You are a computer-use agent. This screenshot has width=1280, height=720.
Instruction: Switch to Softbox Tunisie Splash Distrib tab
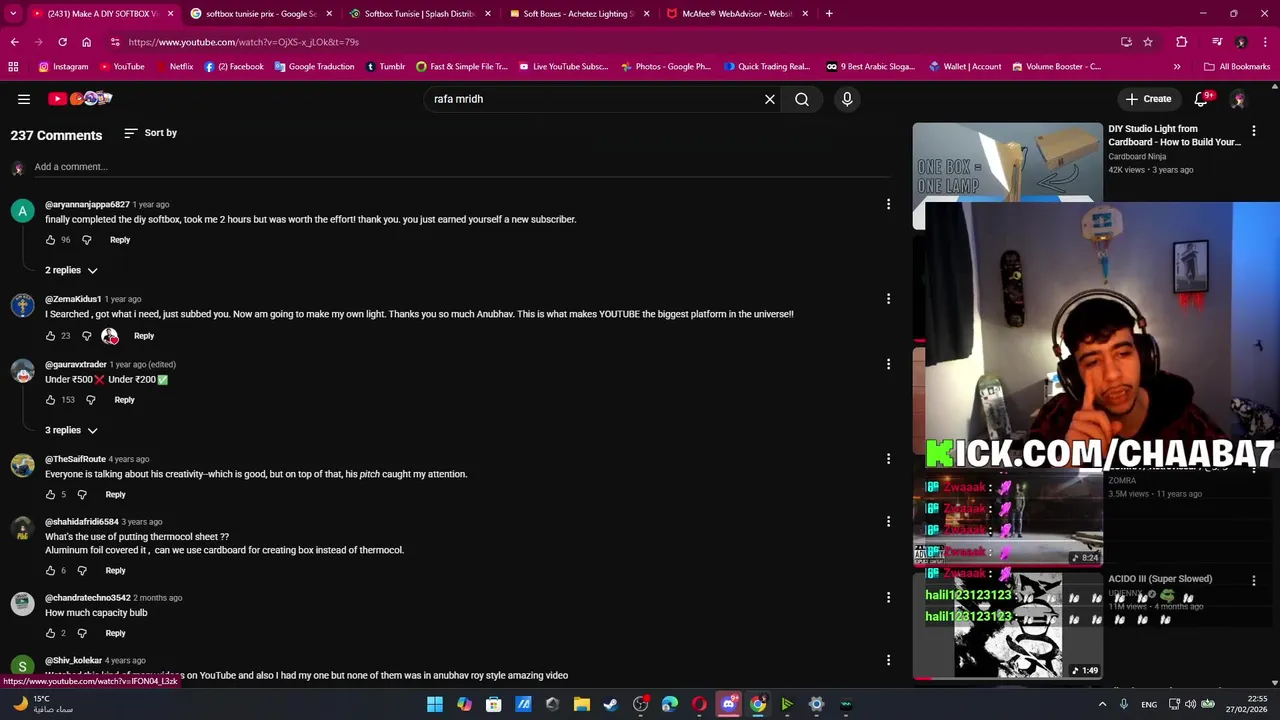(419, 14)
